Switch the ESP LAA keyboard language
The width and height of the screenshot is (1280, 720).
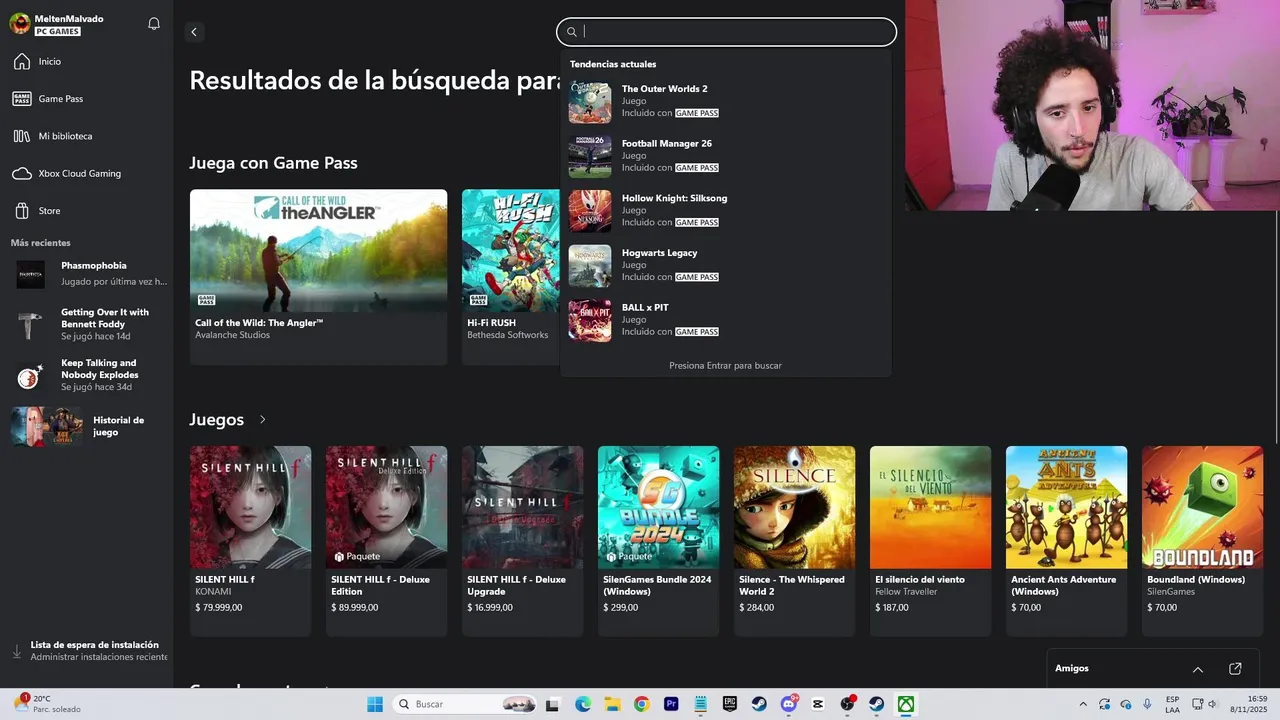(x=1173, y=704)
